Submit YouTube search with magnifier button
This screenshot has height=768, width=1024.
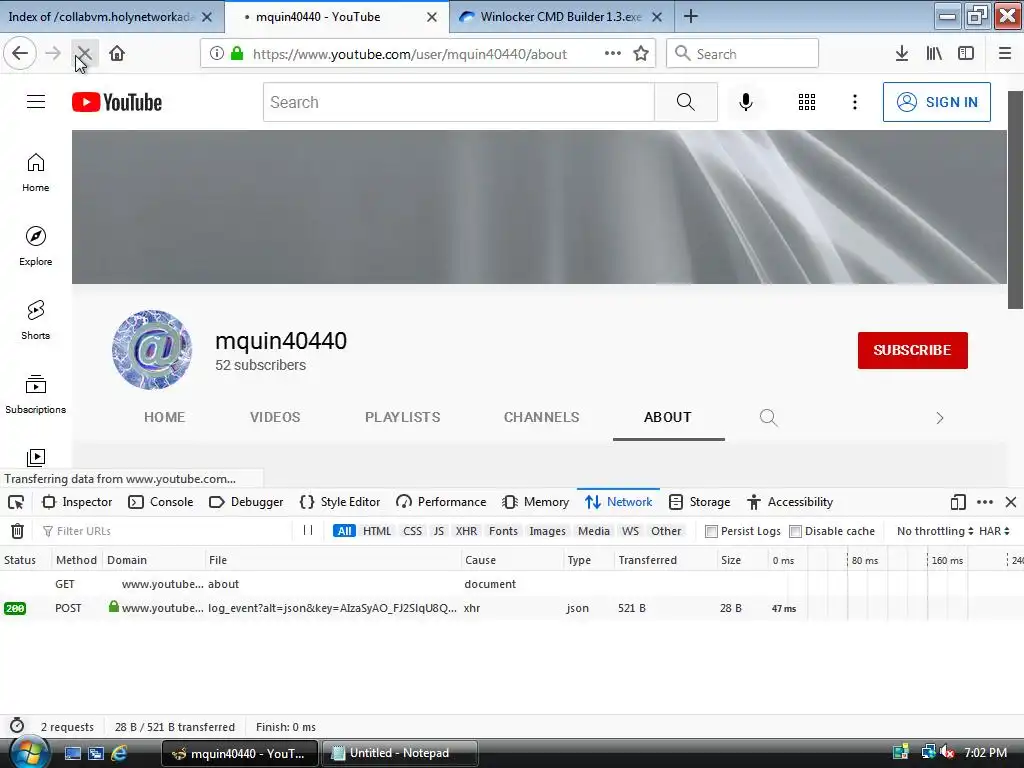686,102
